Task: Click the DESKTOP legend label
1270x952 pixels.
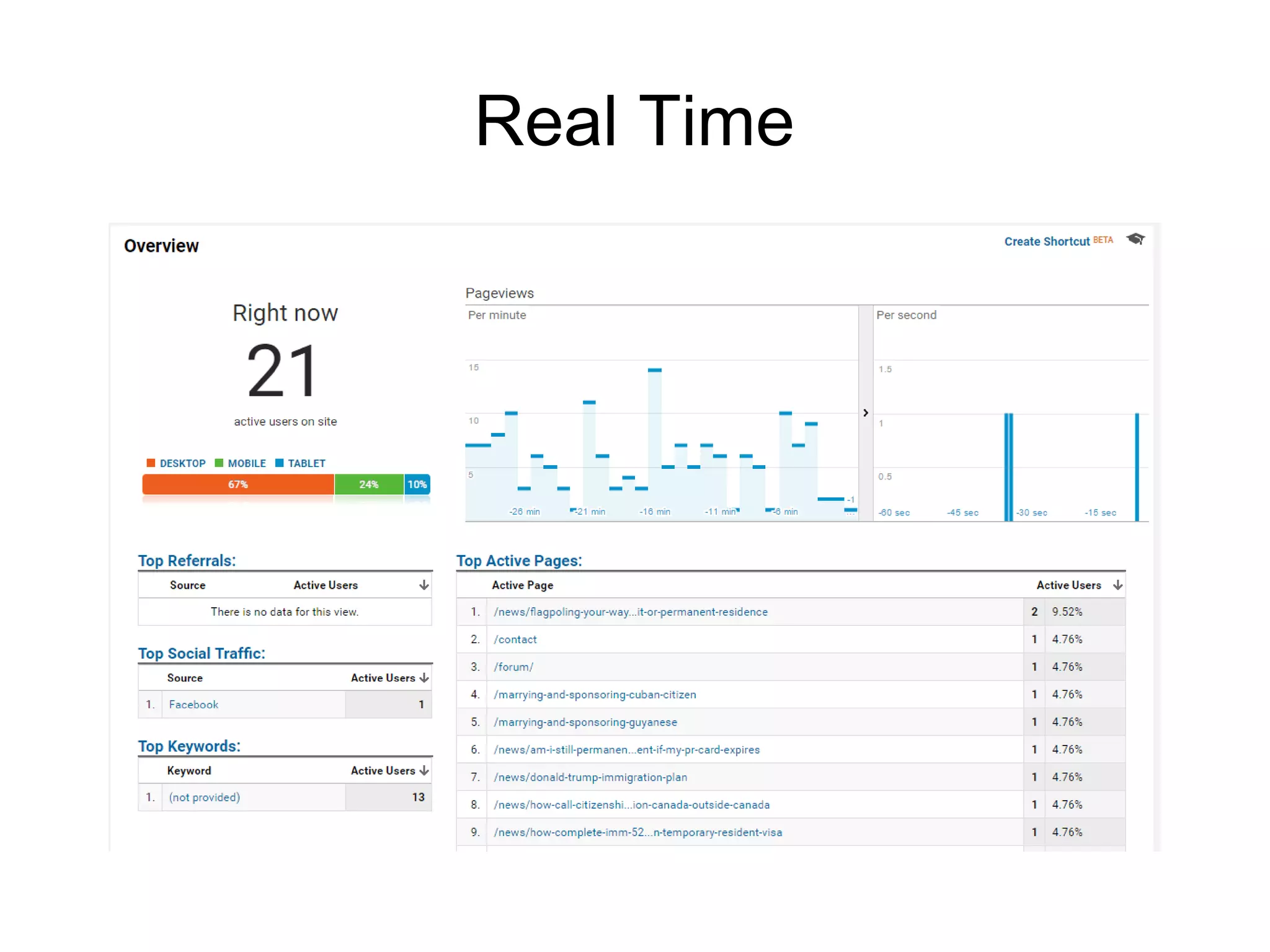Action: pyautogui.click(x=182, y=463)
